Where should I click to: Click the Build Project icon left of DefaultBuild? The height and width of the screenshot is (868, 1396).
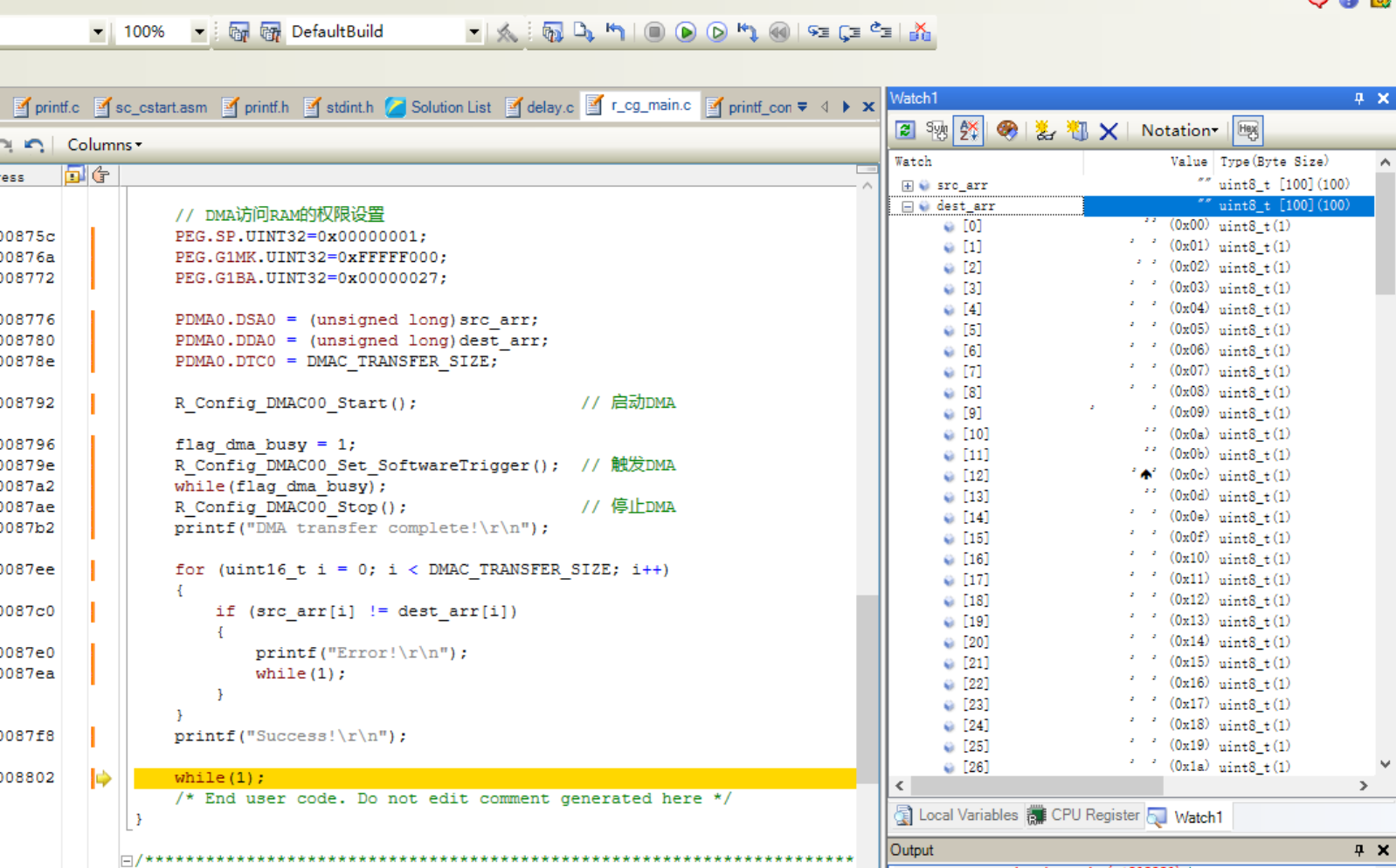(238, 32)
